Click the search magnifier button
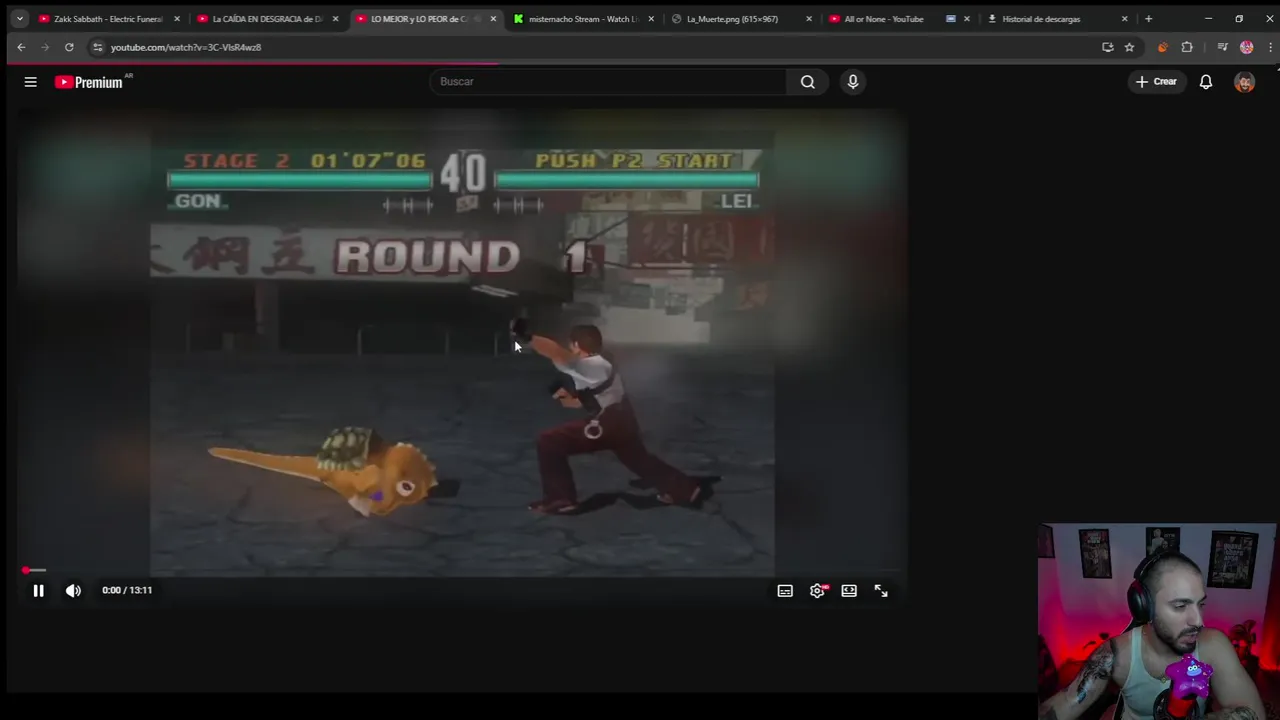 pyautogui.click(x=807, y=82)
